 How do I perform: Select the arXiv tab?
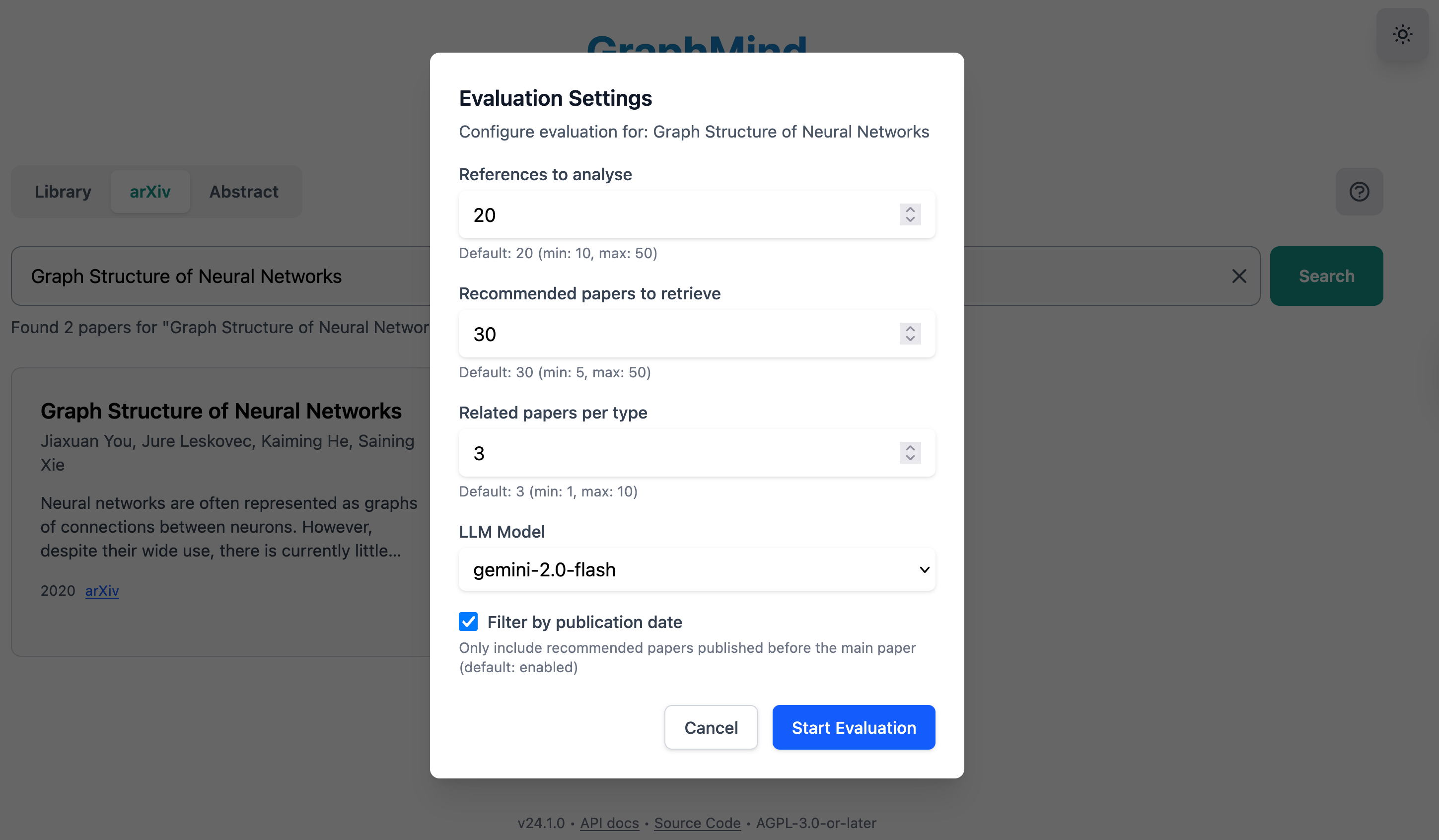tap(149, 191)
